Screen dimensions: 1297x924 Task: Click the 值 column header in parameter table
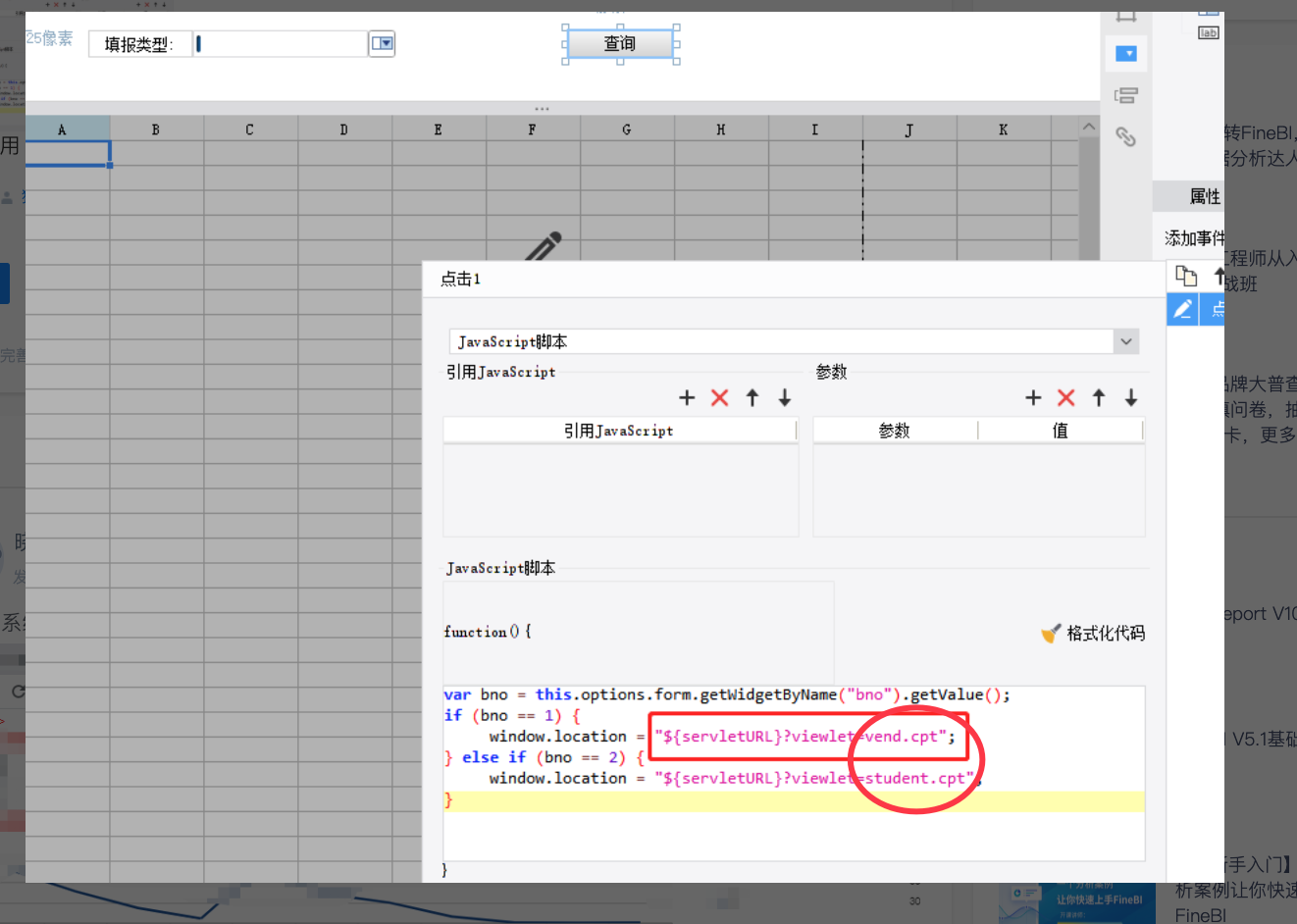(x=1061, y=431)
